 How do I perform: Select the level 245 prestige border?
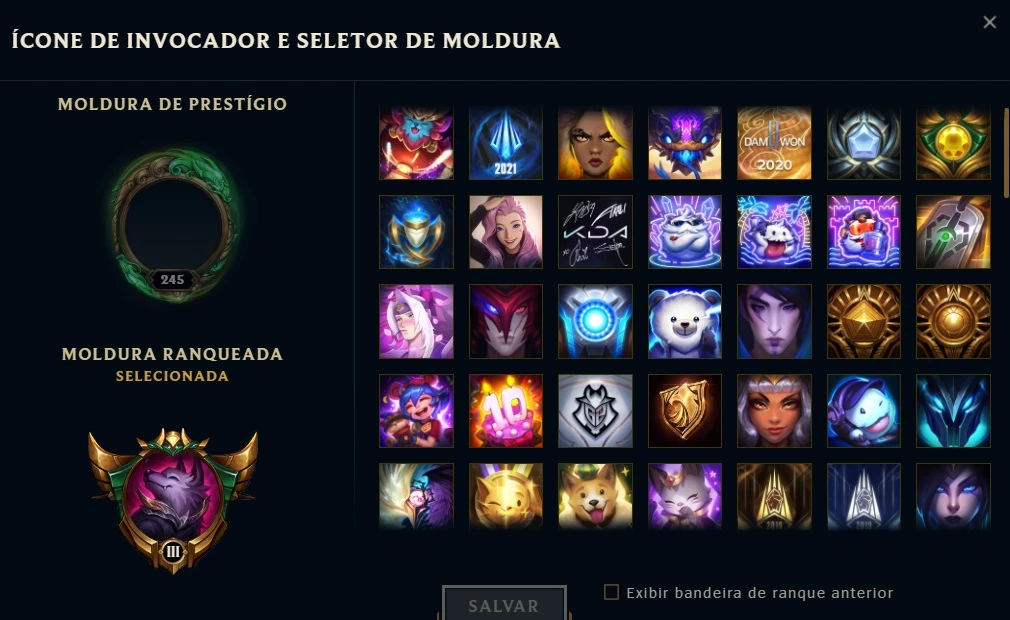click(173, 225)
